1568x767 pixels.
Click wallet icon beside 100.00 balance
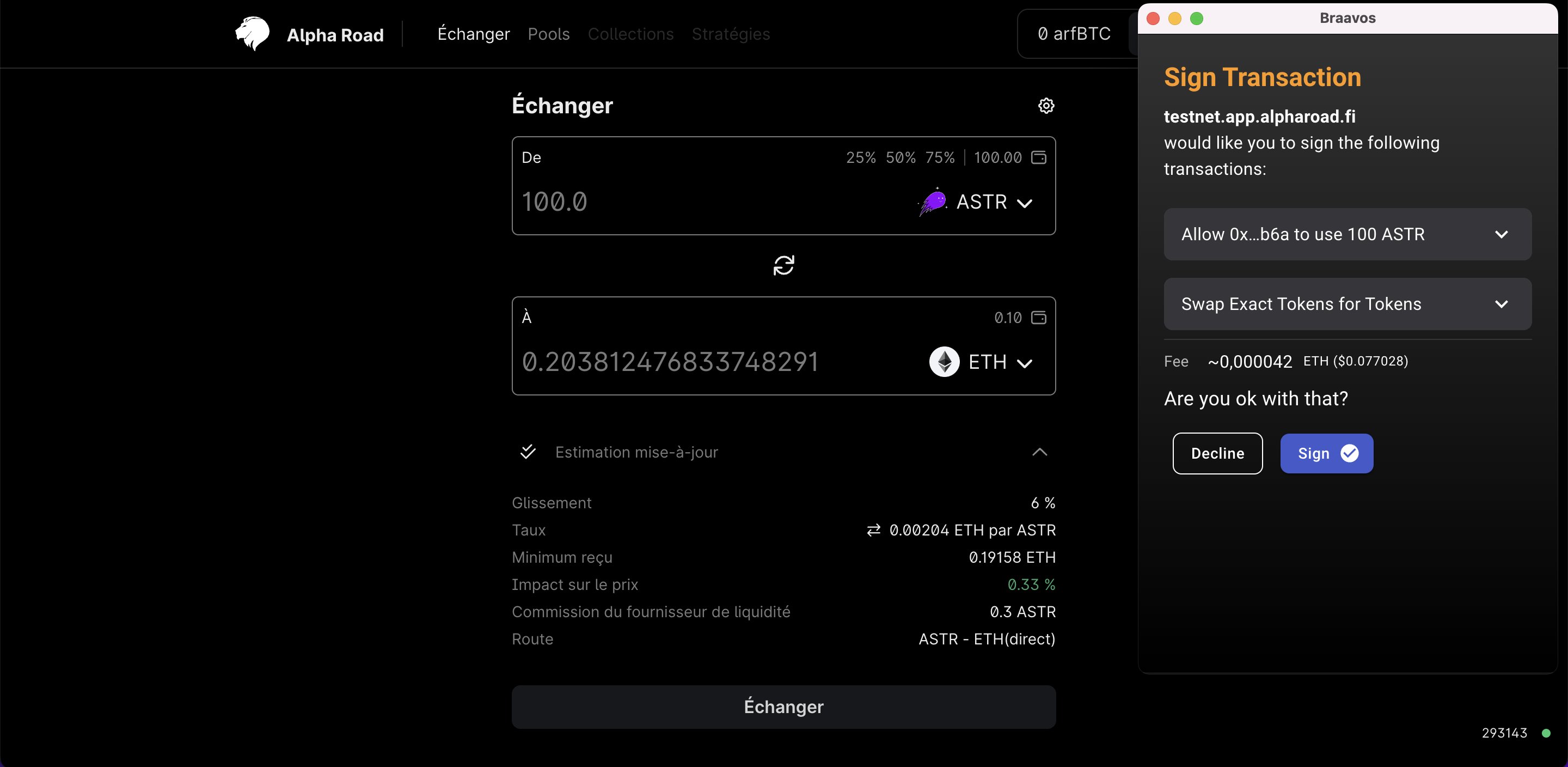click(1038, 157)
